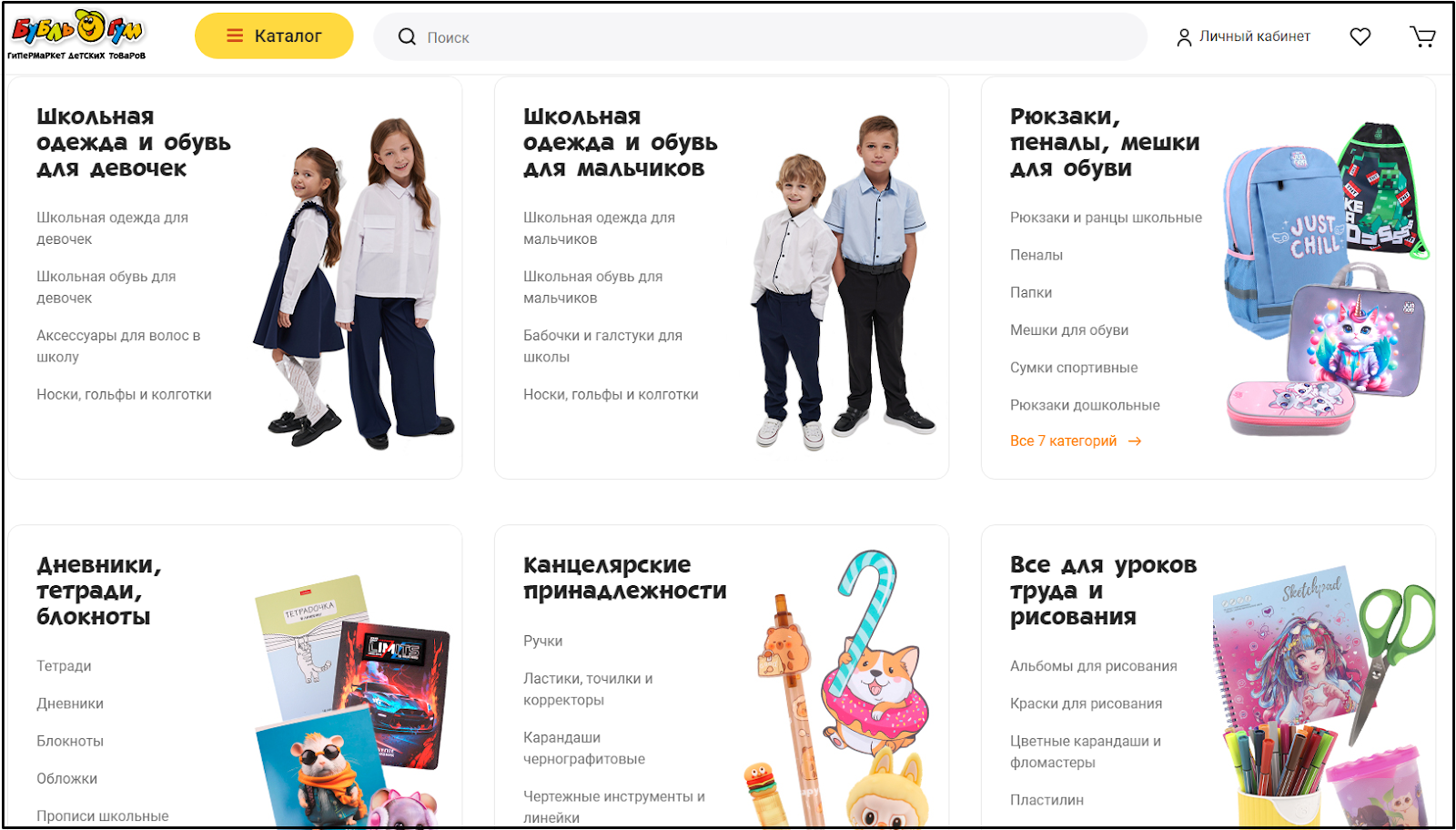Viewport: 1456px width, 830px height.
Task: Click the user profile icon
Action: pyautogui.click(x=1184, y=37)
